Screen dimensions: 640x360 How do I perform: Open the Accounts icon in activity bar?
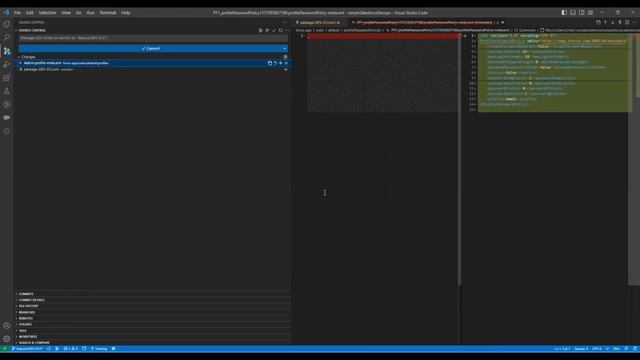pos(7,326)
